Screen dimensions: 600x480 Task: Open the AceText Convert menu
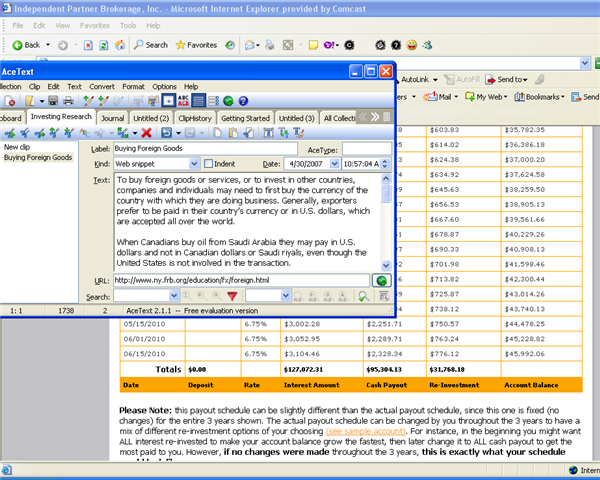pos(102,87)
